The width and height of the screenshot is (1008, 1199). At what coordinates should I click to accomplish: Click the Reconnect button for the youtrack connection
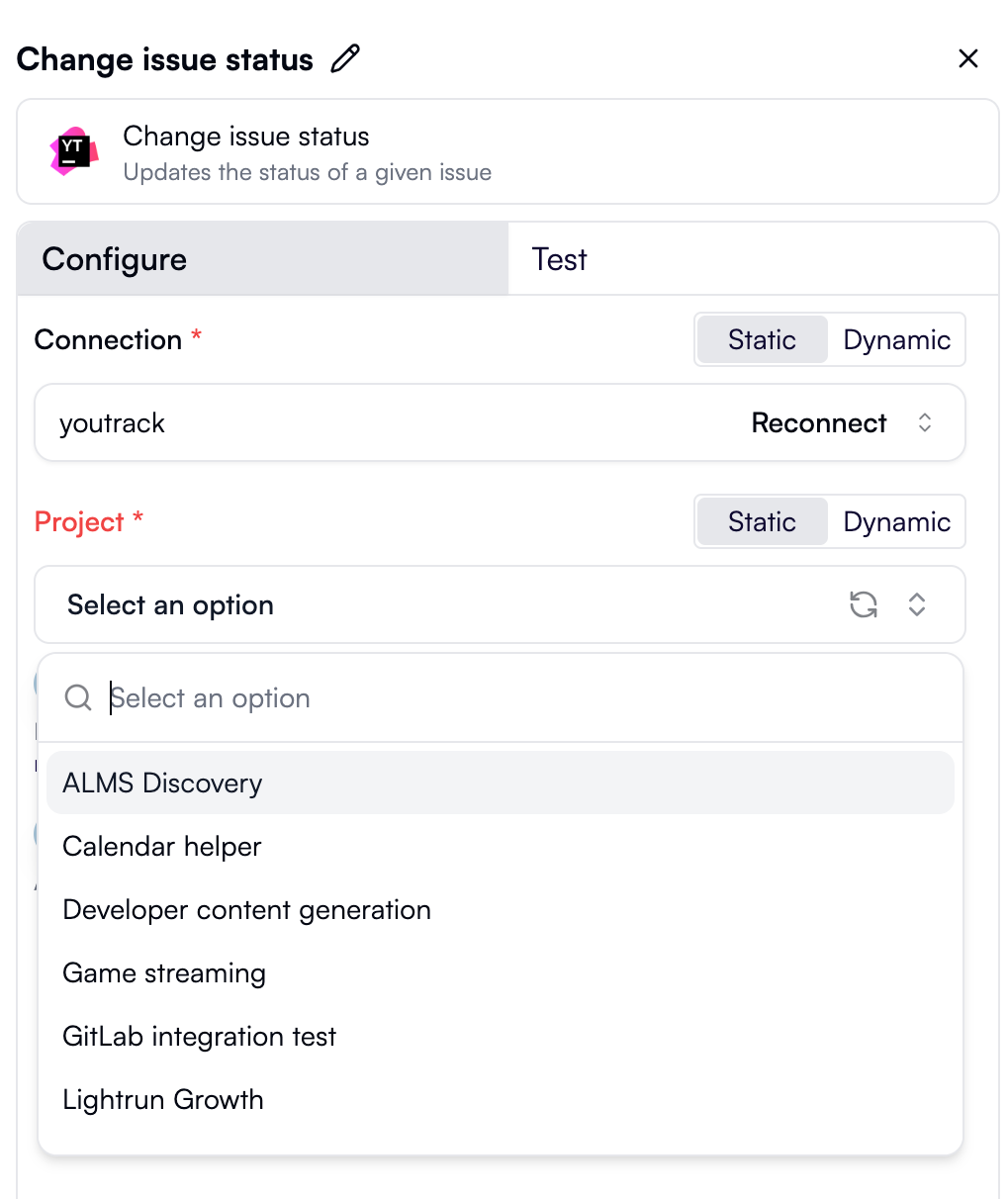tap(819, 422)
